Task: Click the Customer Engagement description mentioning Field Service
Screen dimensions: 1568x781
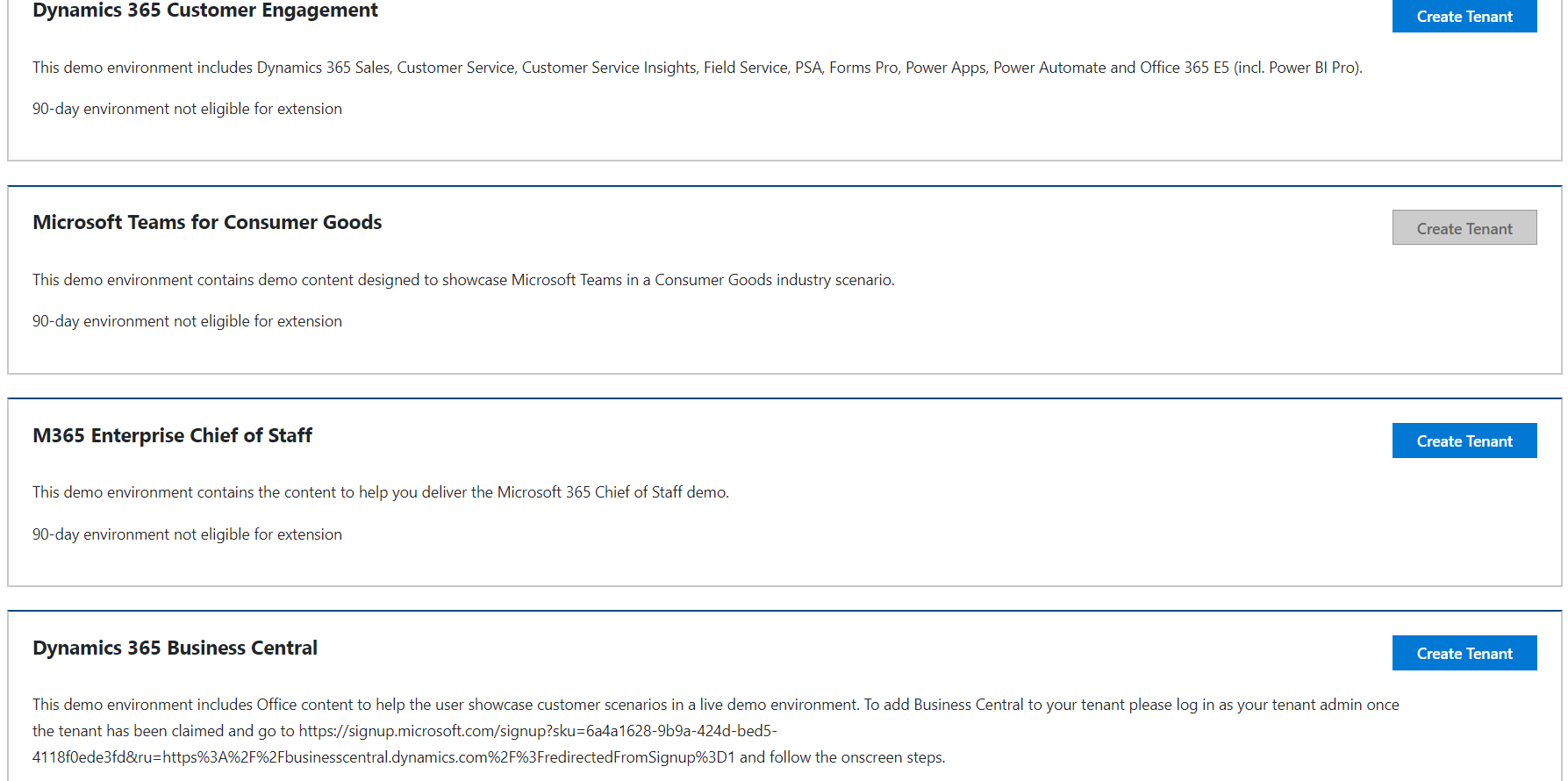Action: point(698,68)
